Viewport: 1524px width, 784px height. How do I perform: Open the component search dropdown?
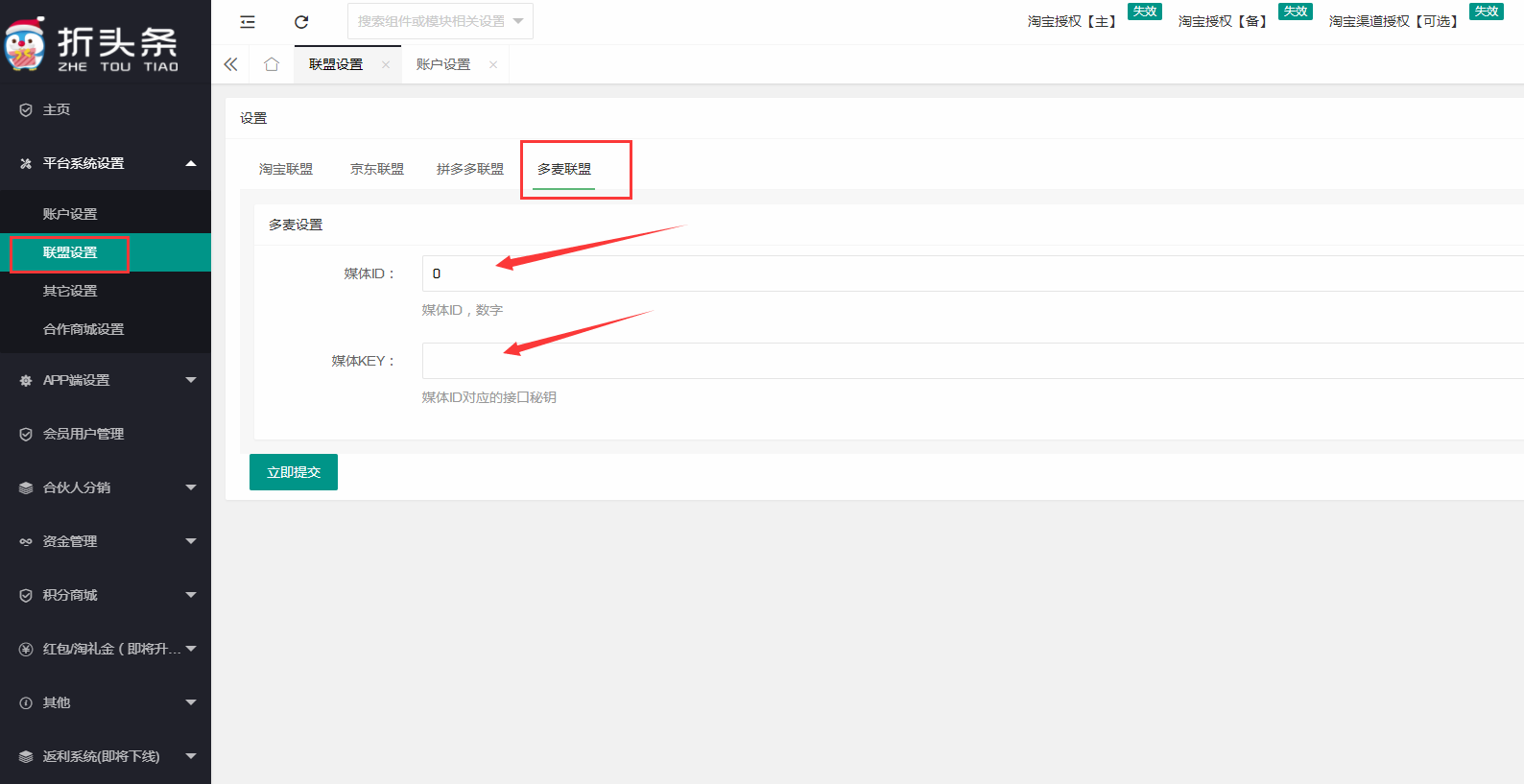441,21
